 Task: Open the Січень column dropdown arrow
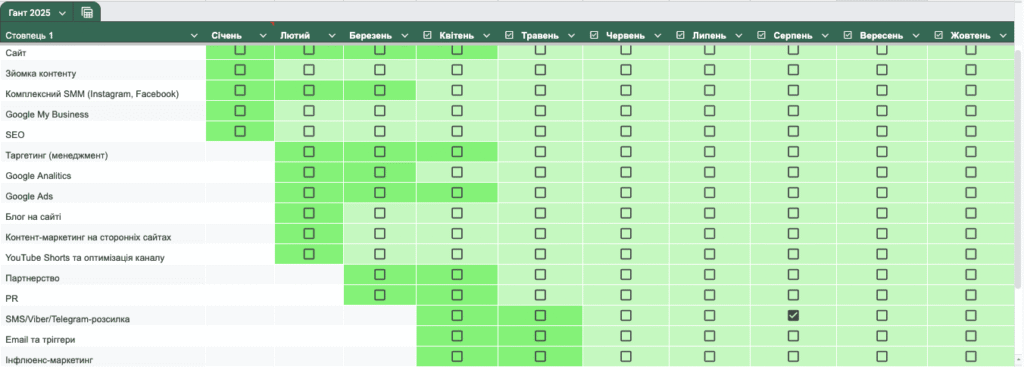pyautogui.click(x=263, y=35)
